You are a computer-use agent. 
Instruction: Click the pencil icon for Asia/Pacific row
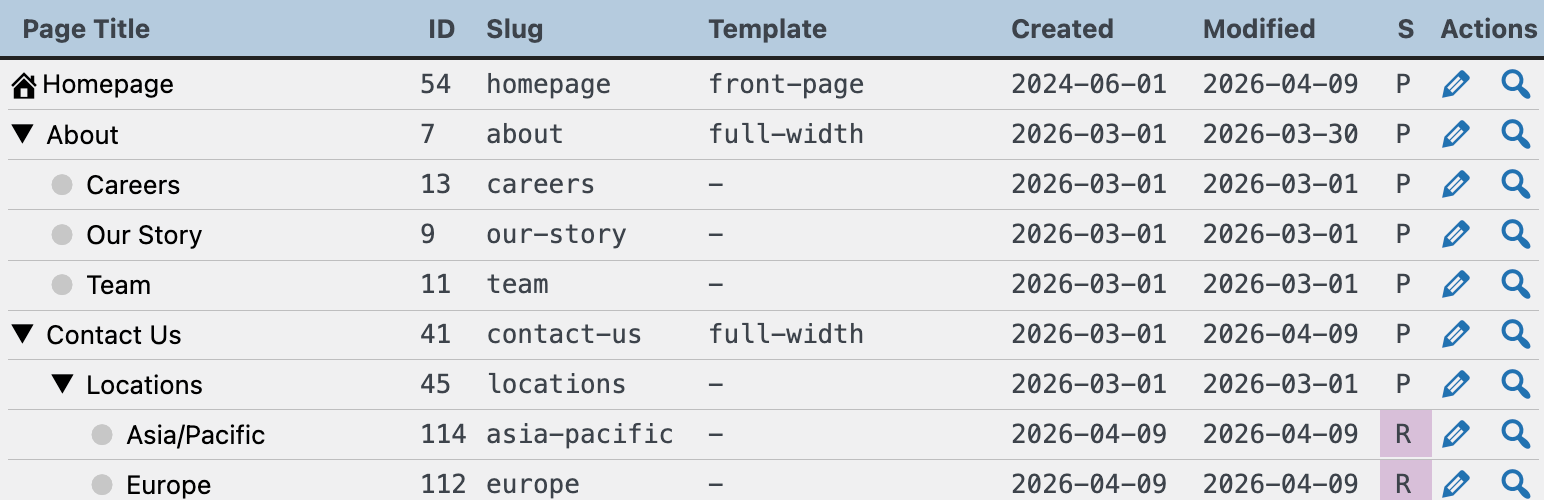click(1456, 434)
